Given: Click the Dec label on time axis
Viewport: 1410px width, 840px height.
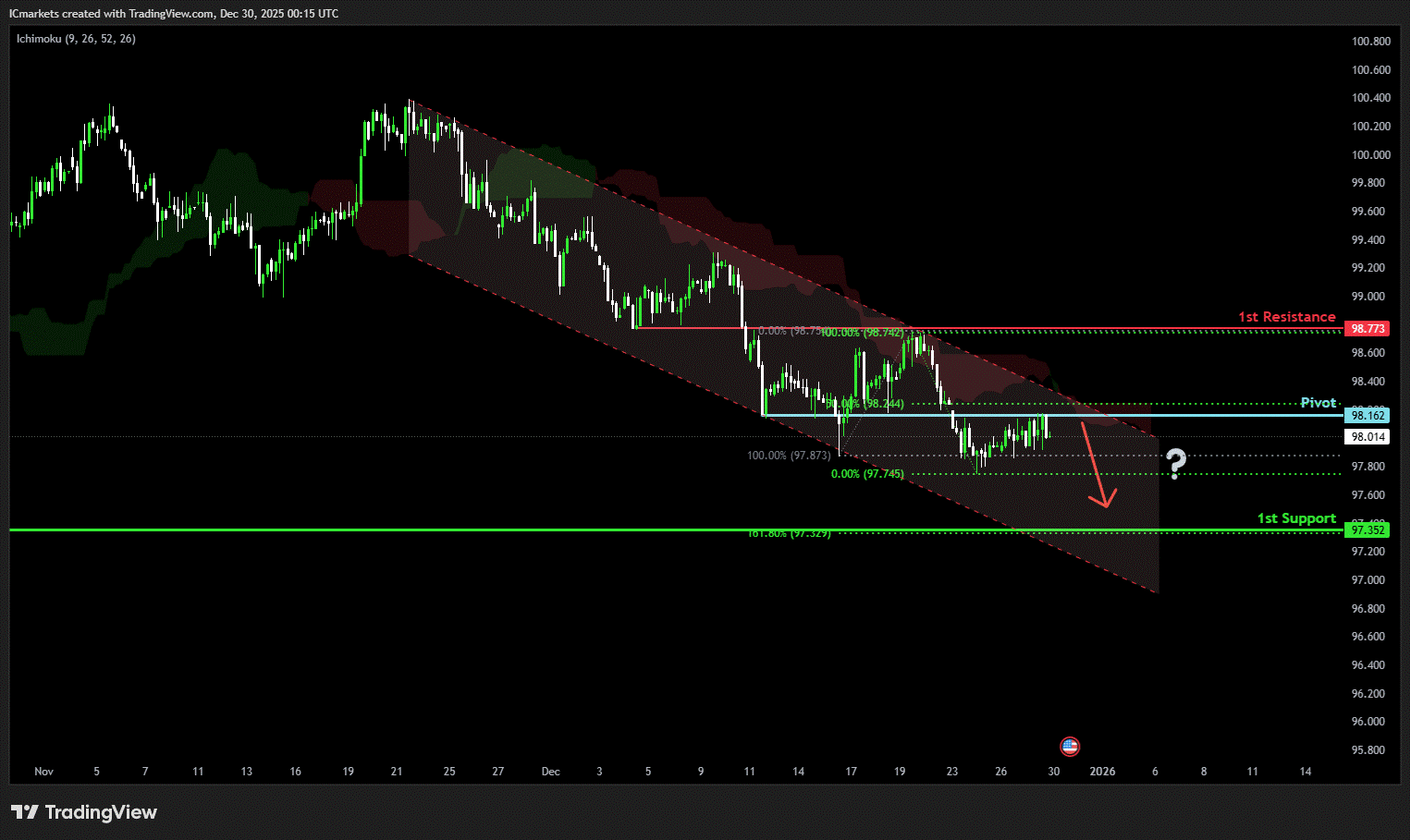Looking at the screenshot, I should [550, 772].
